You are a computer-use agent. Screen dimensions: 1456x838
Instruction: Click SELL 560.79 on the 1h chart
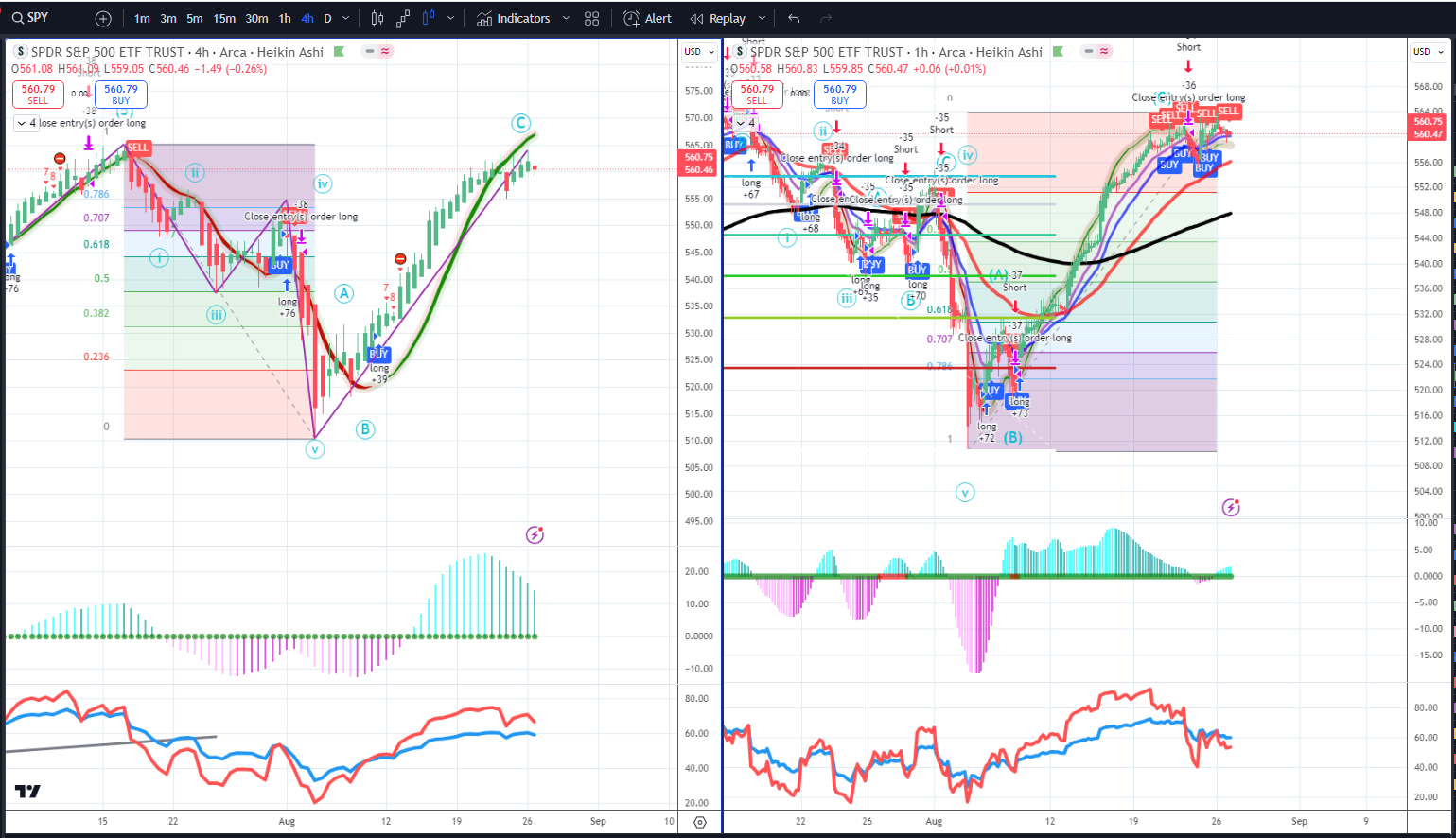tap(757, 95)
